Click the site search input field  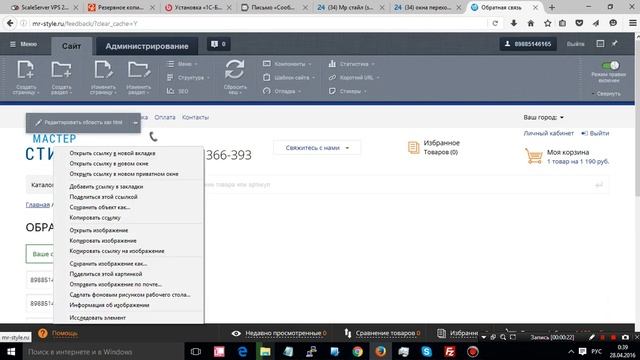[396, 184]
